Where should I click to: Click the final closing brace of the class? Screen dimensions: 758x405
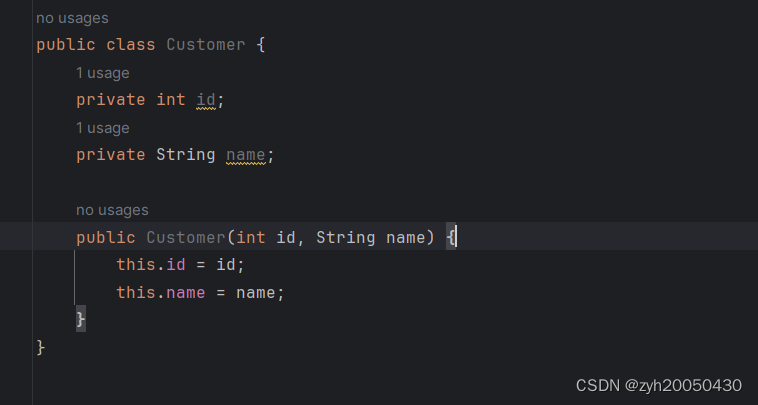coord(41,347)
